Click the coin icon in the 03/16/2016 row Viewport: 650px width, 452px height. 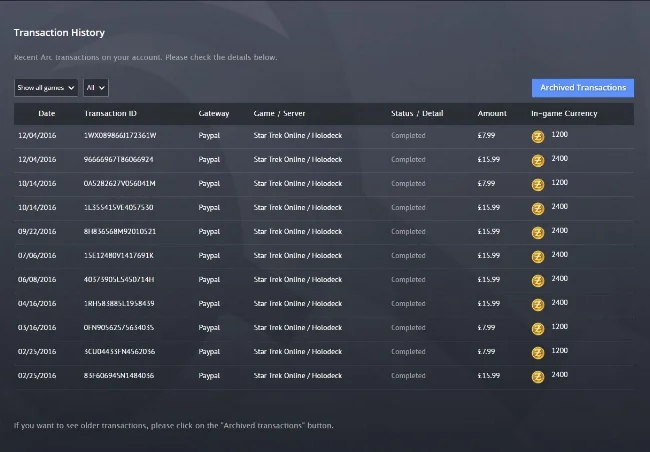(x=538, y=329)
